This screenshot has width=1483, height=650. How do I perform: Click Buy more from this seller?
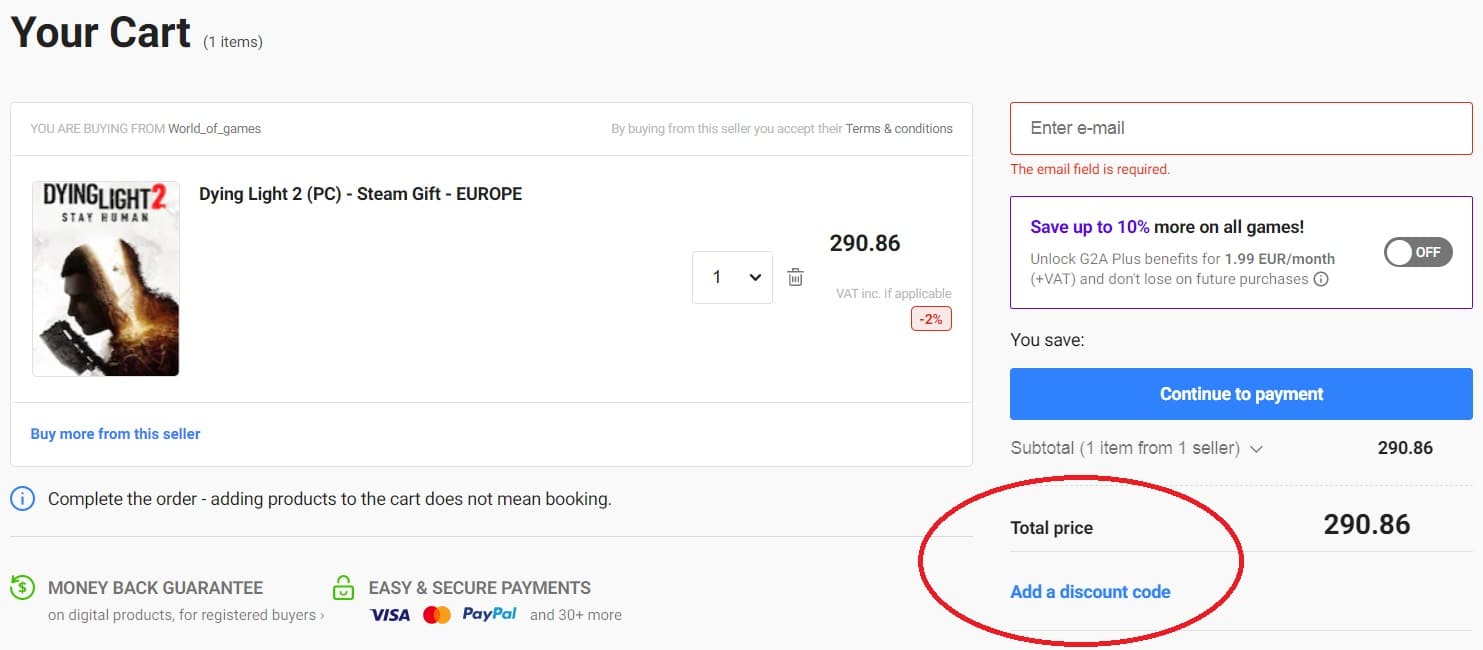click(x=115, y=433)
